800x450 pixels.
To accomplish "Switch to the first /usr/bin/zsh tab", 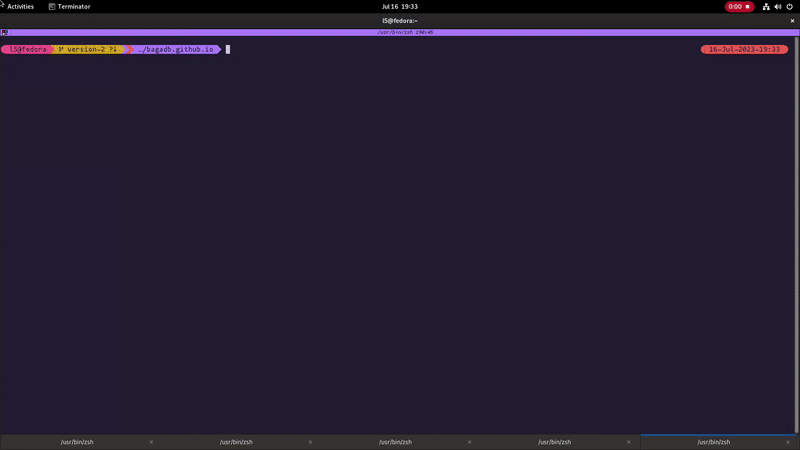I will click(77, 442).
